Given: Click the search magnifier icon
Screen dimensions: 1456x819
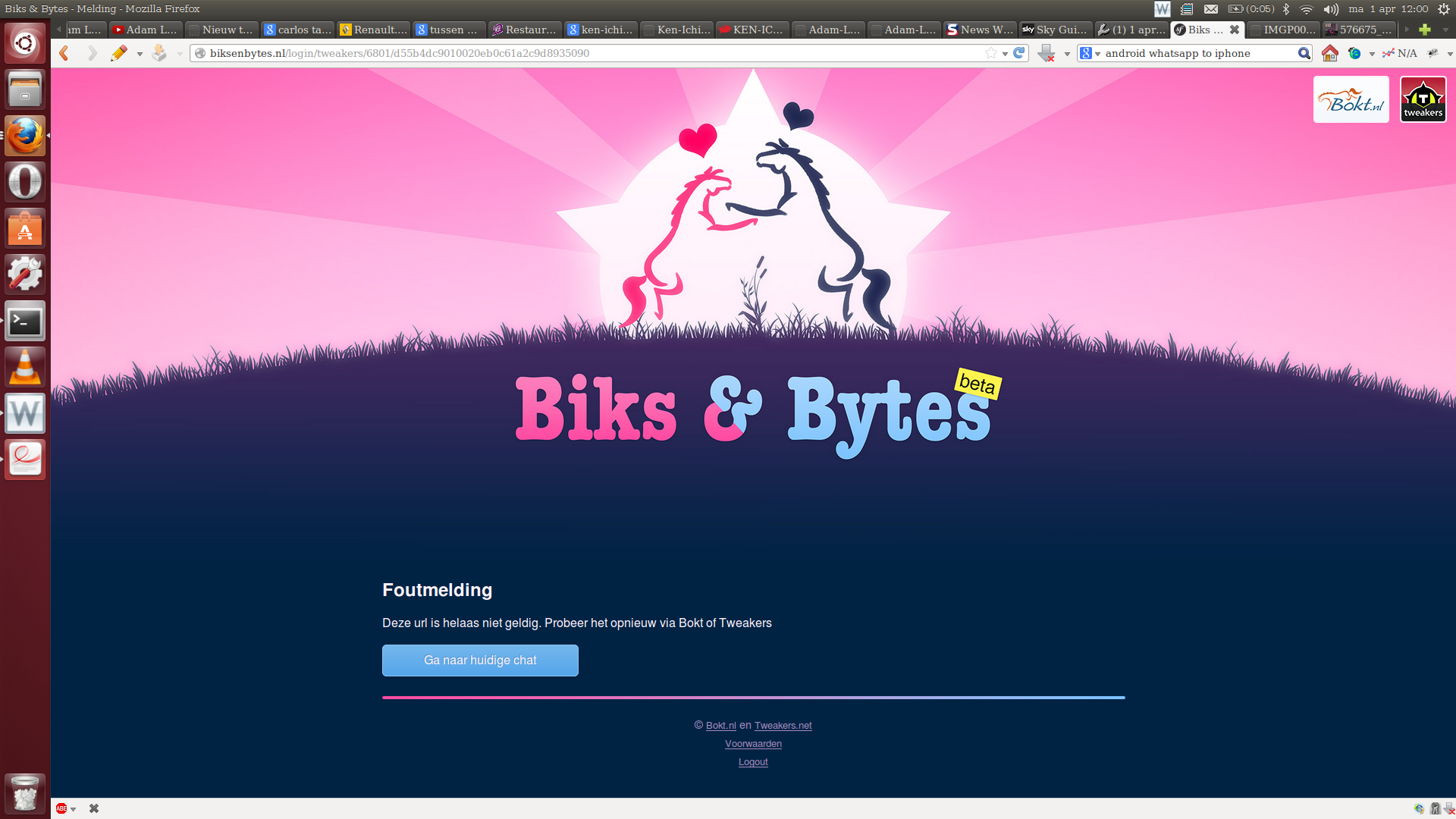Looking at the screenshot, I should coord(1304,53).
